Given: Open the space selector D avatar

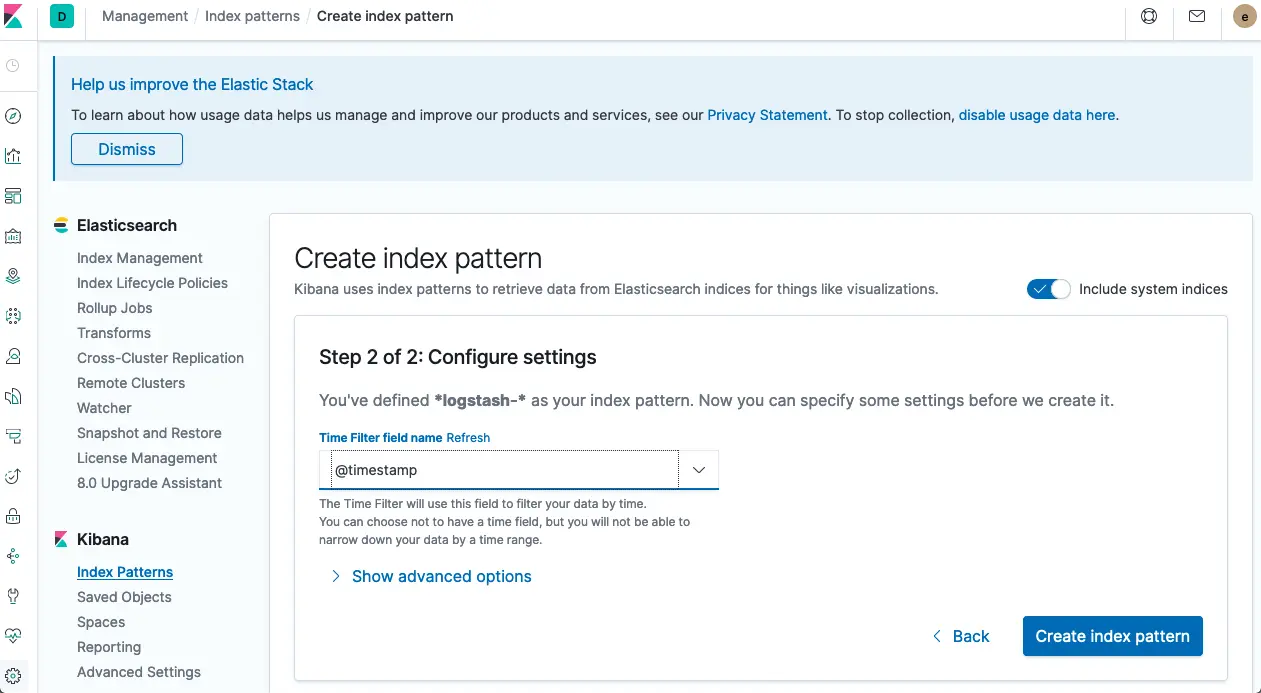Looking at the screenshot, I should click(62, 16).
